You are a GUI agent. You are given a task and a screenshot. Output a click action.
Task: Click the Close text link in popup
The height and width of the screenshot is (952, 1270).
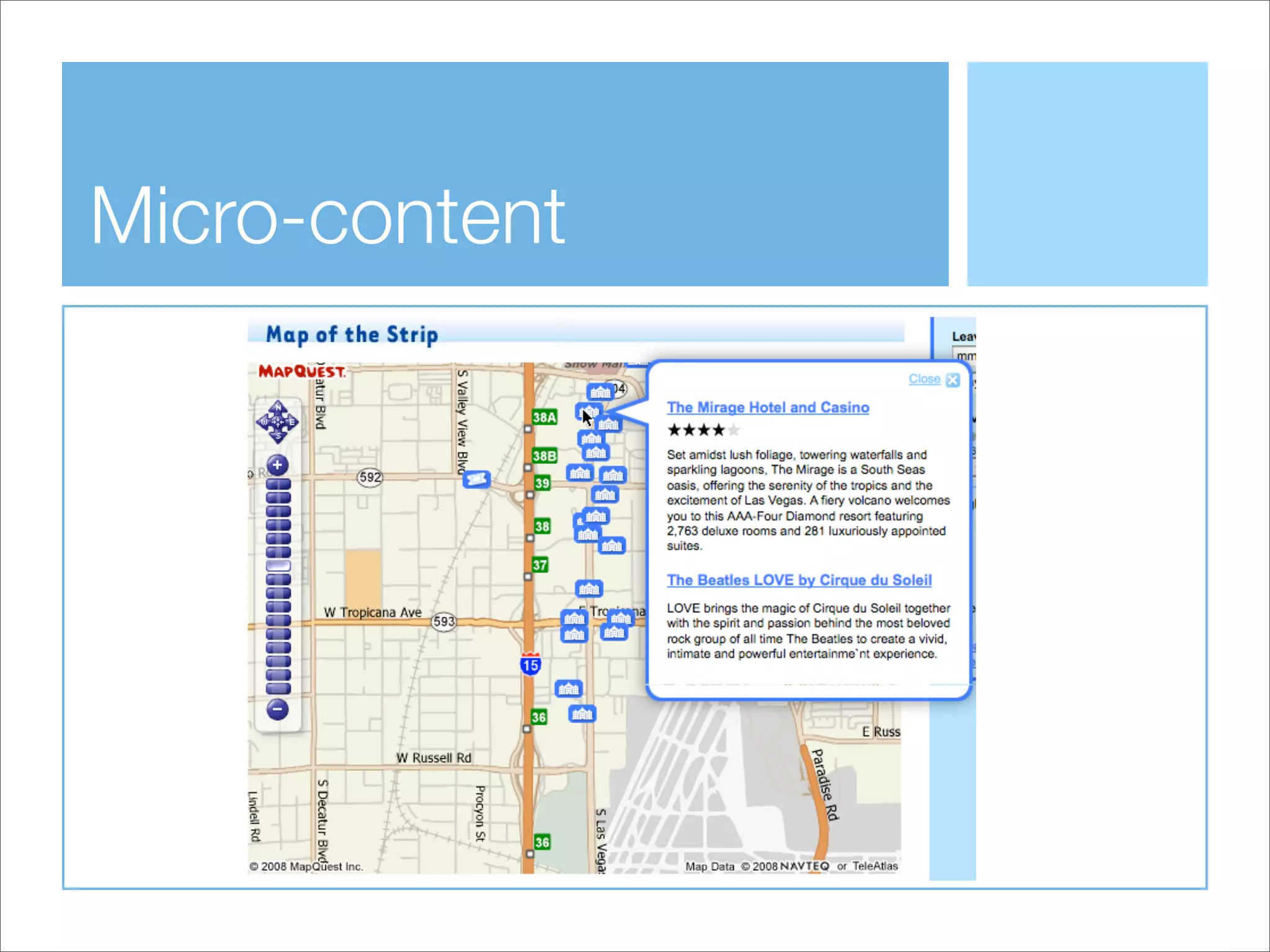pyautogui.click(x=924, y=379)
